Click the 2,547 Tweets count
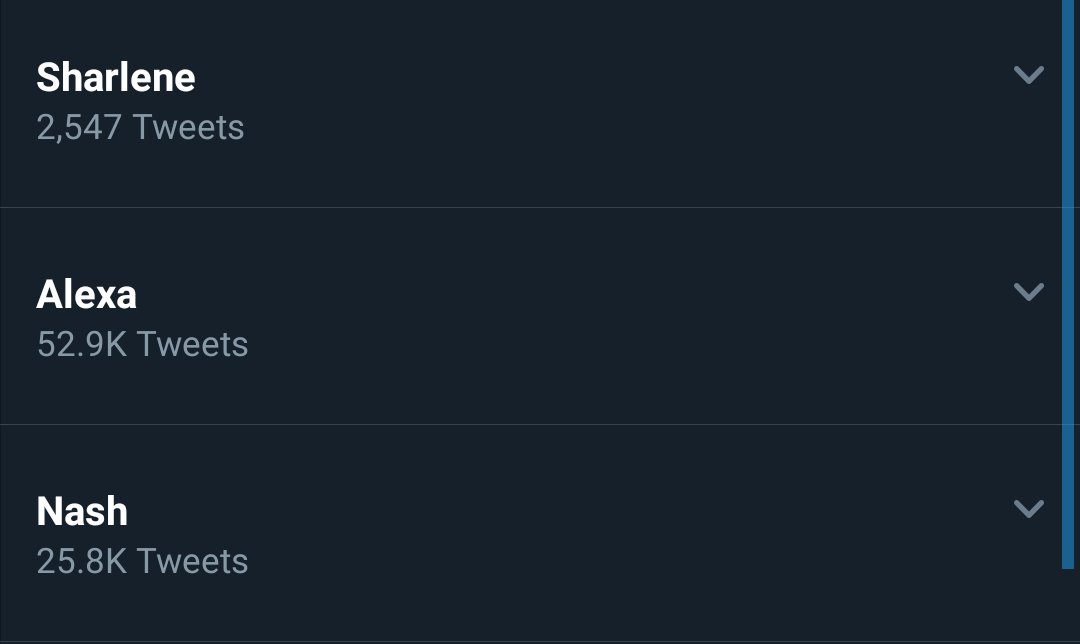This screenshot has height=644, width=1080. tap(141, 127)
